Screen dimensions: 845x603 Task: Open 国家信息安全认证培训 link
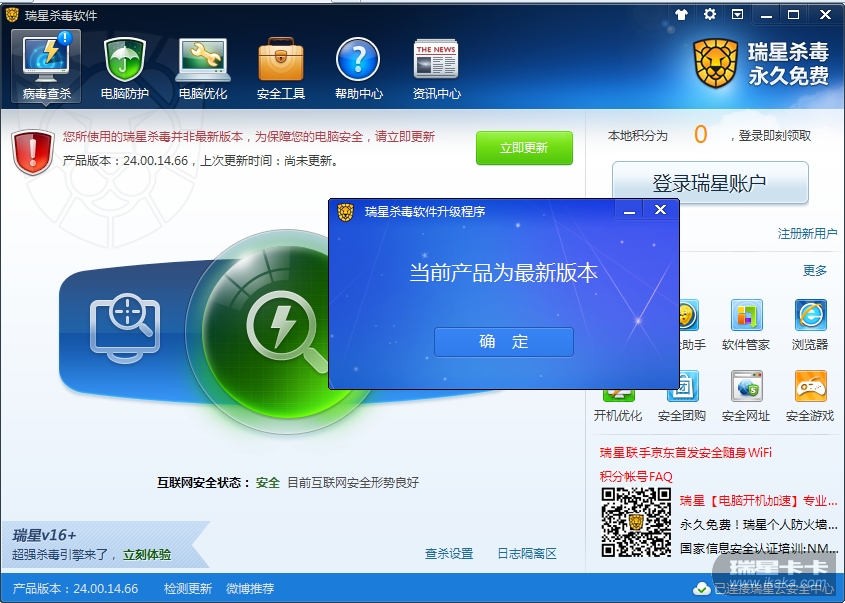[758, 549]
